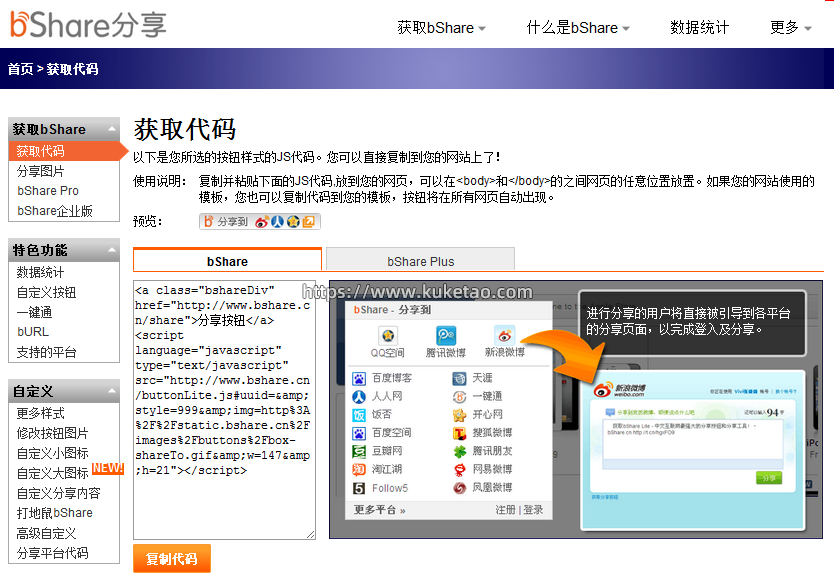834x584 pixels.
Task: Open the 分享图片 sidebar link
Action: pyautogui.click(x=40, y=171)
